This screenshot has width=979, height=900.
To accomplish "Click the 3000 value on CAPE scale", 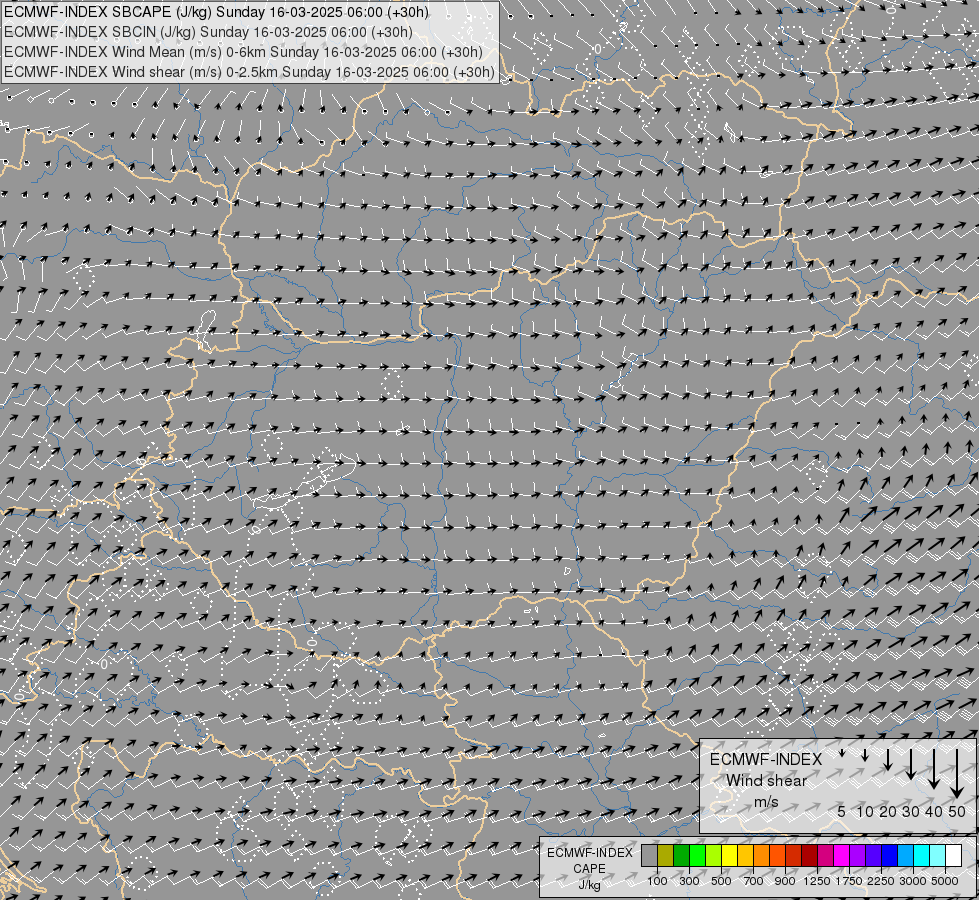I will tap(913, 881).
